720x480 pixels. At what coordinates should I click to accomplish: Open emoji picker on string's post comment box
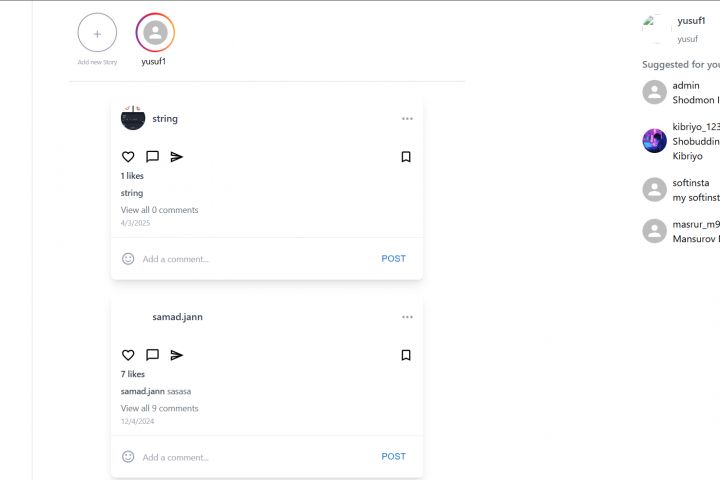click(128, 259)
